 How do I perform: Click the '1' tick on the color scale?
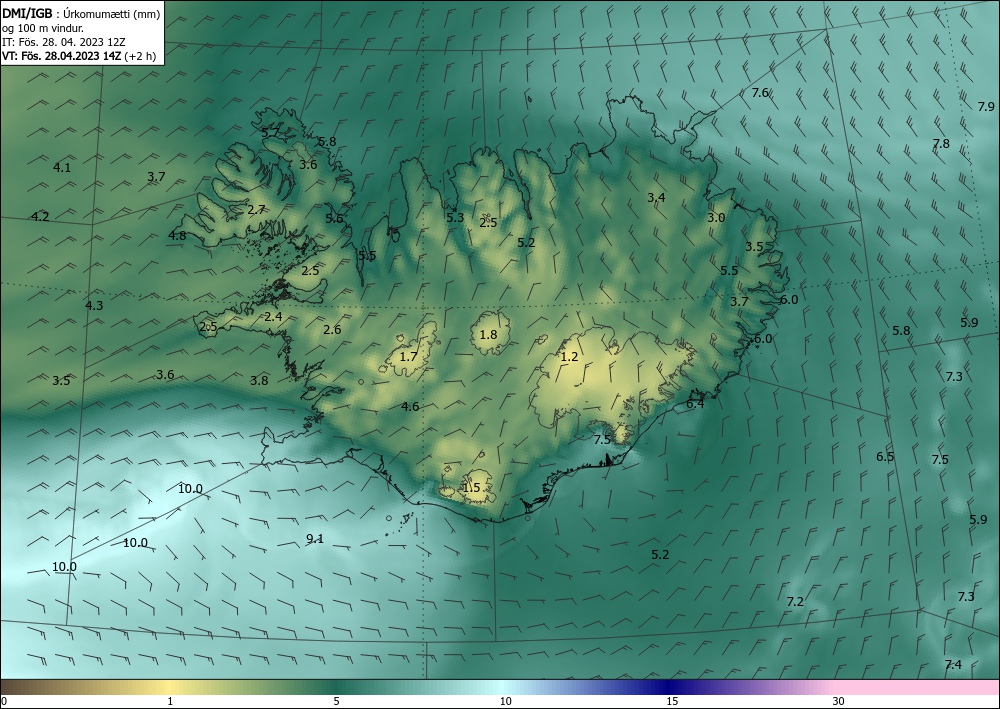coord(170,701)
